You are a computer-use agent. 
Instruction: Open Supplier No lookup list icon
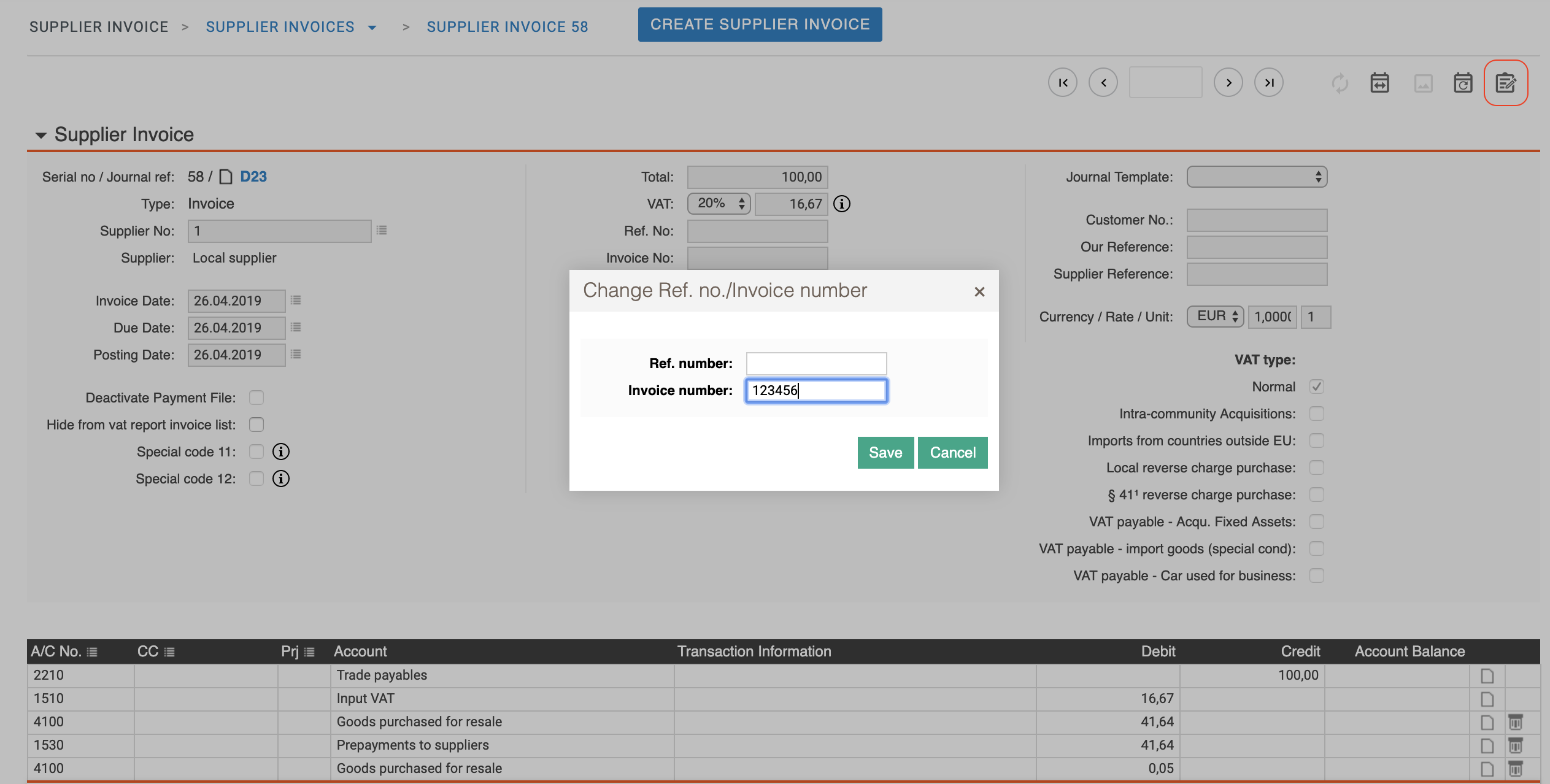click(382, 231)
